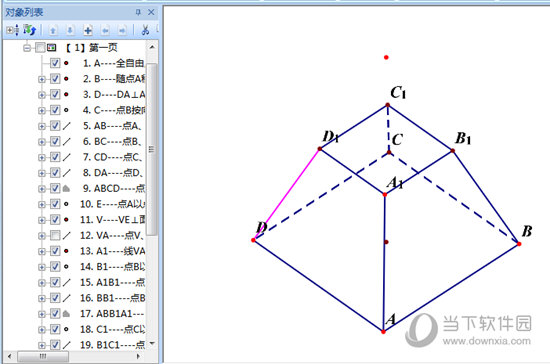Click the left arrow toolbar icon
This screenshot has width=550, height=364.
coord(105,31)
